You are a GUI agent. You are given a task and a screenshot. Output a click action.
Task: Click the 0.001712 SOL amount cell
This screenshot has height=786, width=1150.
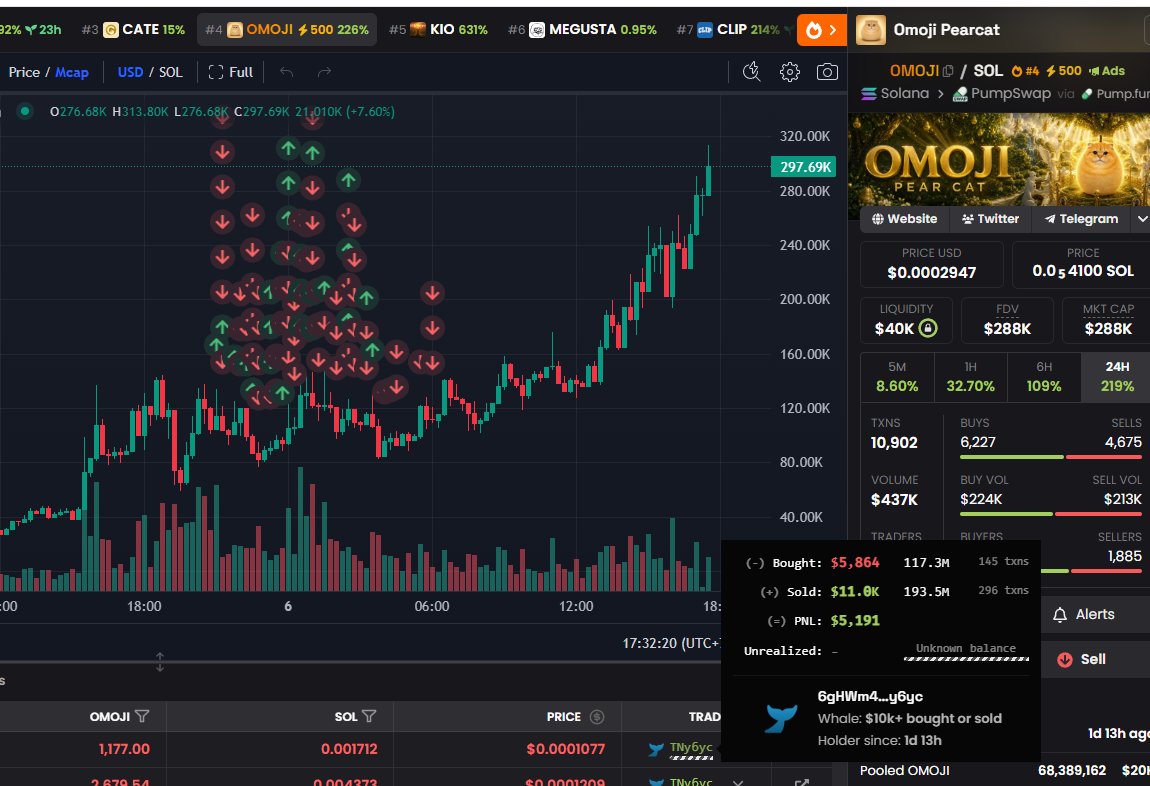coord(348,749)
